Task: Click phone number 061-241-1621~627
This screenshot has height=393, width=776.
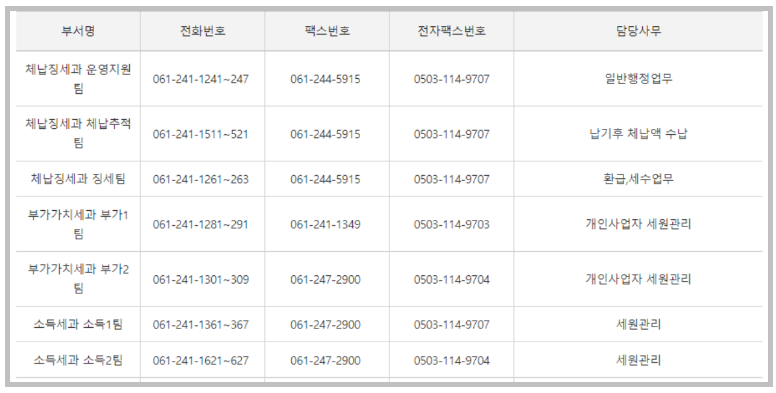Action: click(201, 360)
